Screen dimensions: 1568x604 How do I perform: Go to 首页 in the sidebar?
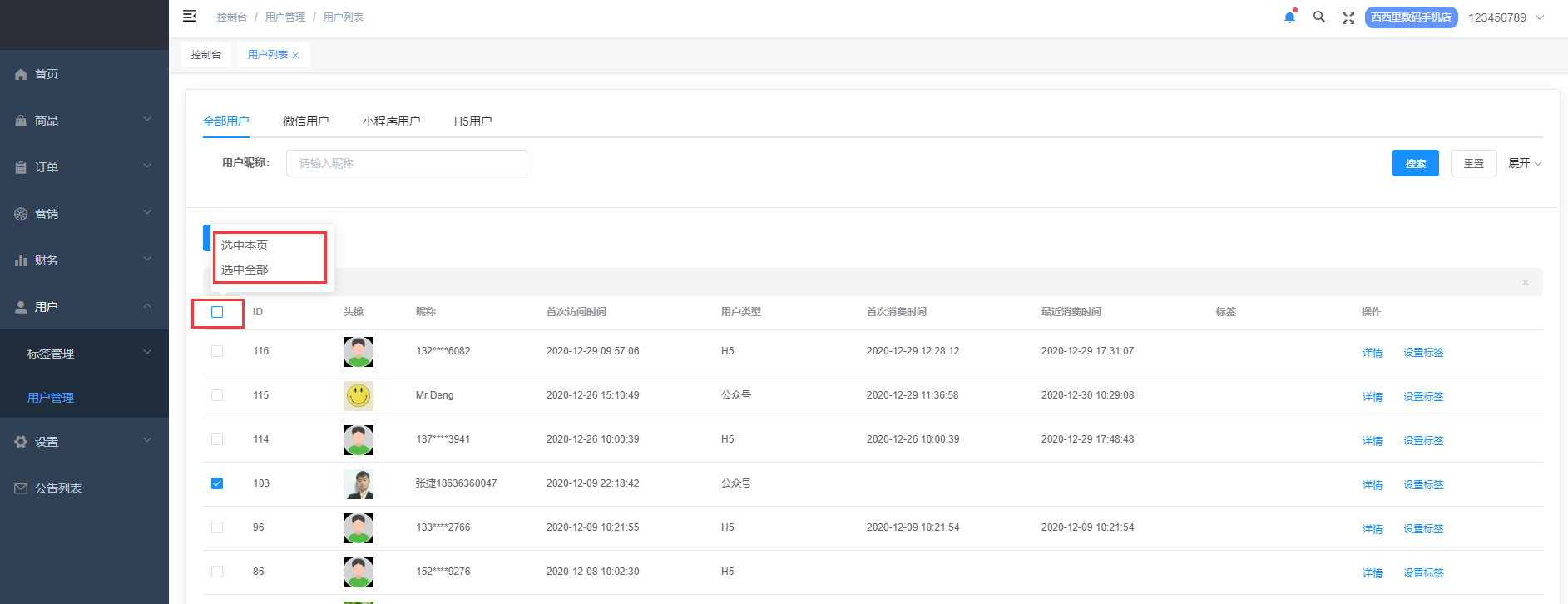(x=47, y=74)
